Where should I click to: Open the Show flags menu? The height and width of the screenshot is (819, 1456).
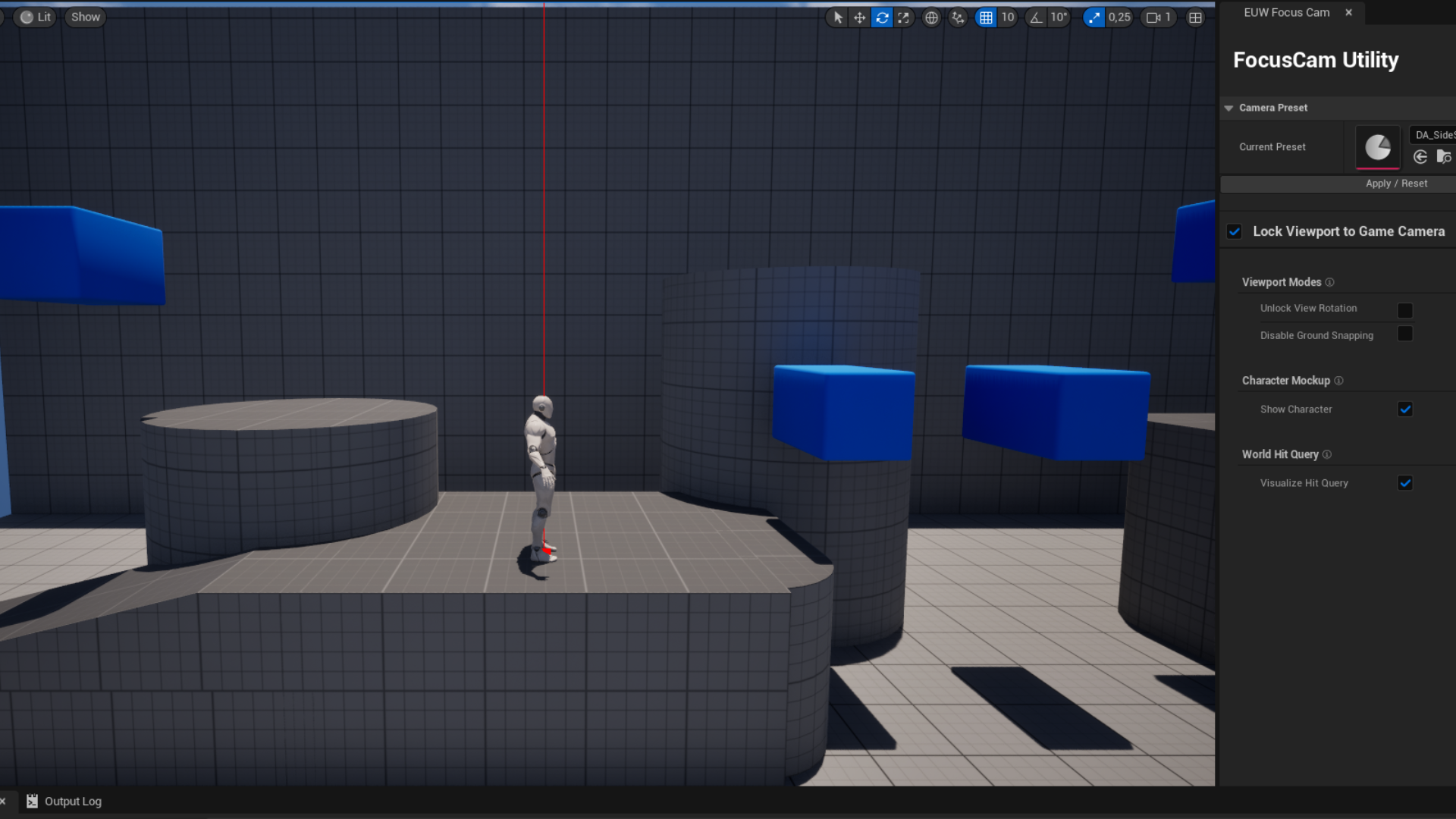[86, 17]
